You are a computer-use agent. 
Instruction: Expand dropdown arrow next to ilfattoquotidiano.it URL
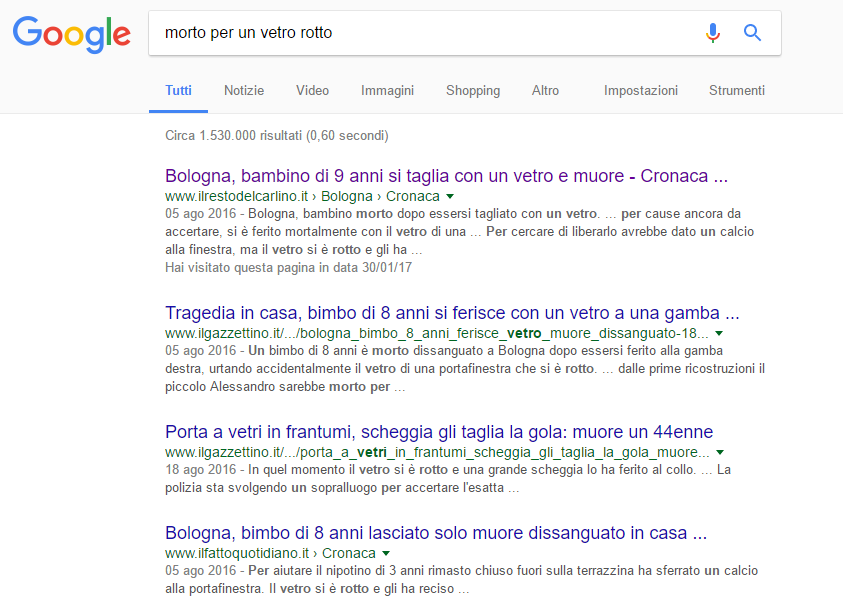[385, 553]
